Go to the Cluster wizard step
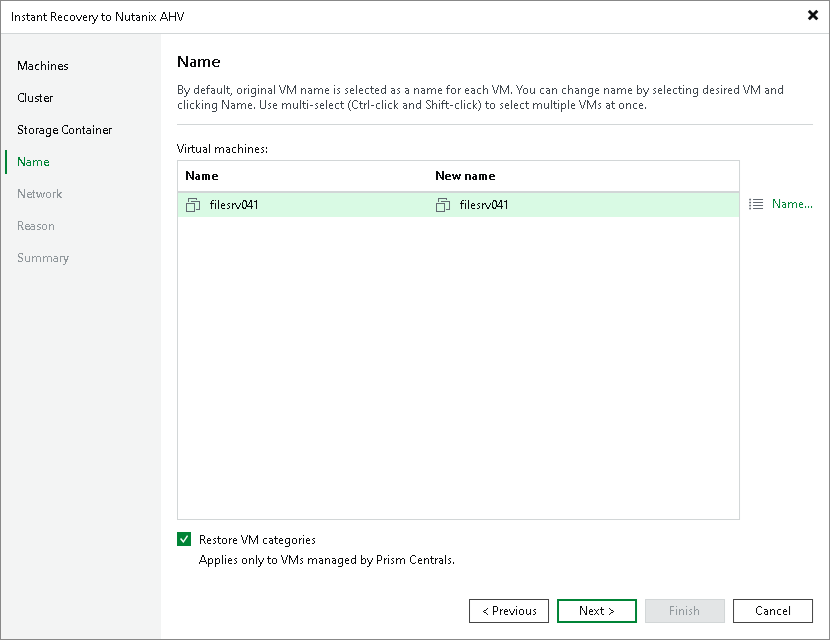The width and height of the screenshot is (830, 640). click(x=35, y=98)
